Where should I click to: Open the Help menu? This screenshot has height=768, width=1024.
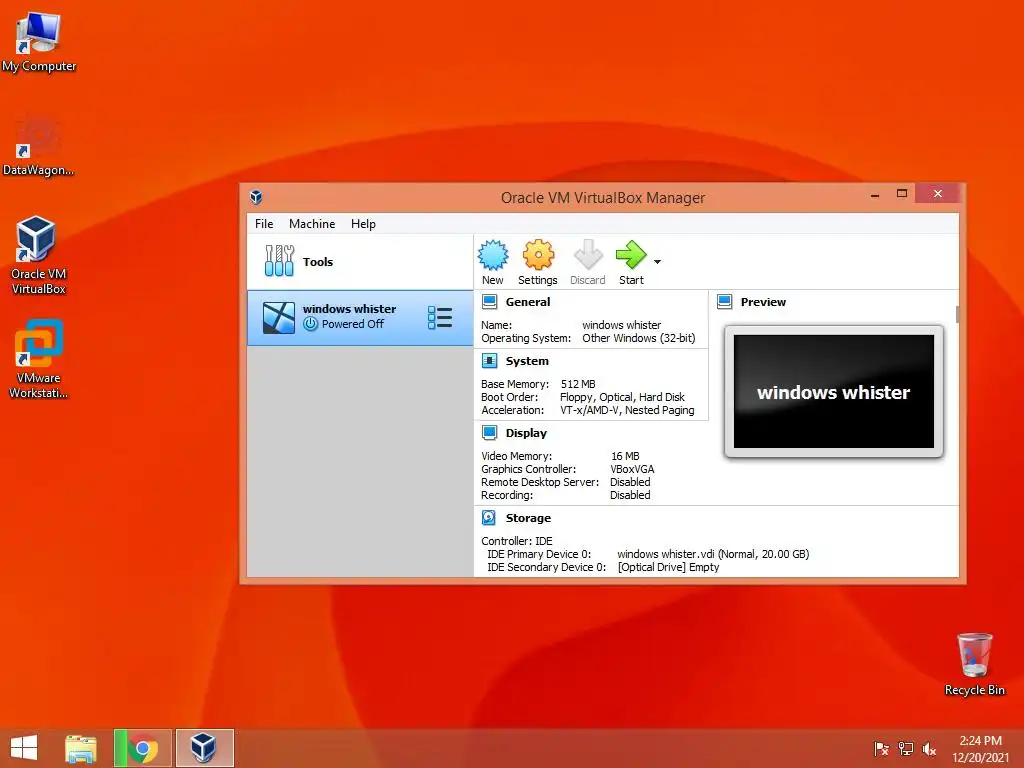click(x=363, y=223)
